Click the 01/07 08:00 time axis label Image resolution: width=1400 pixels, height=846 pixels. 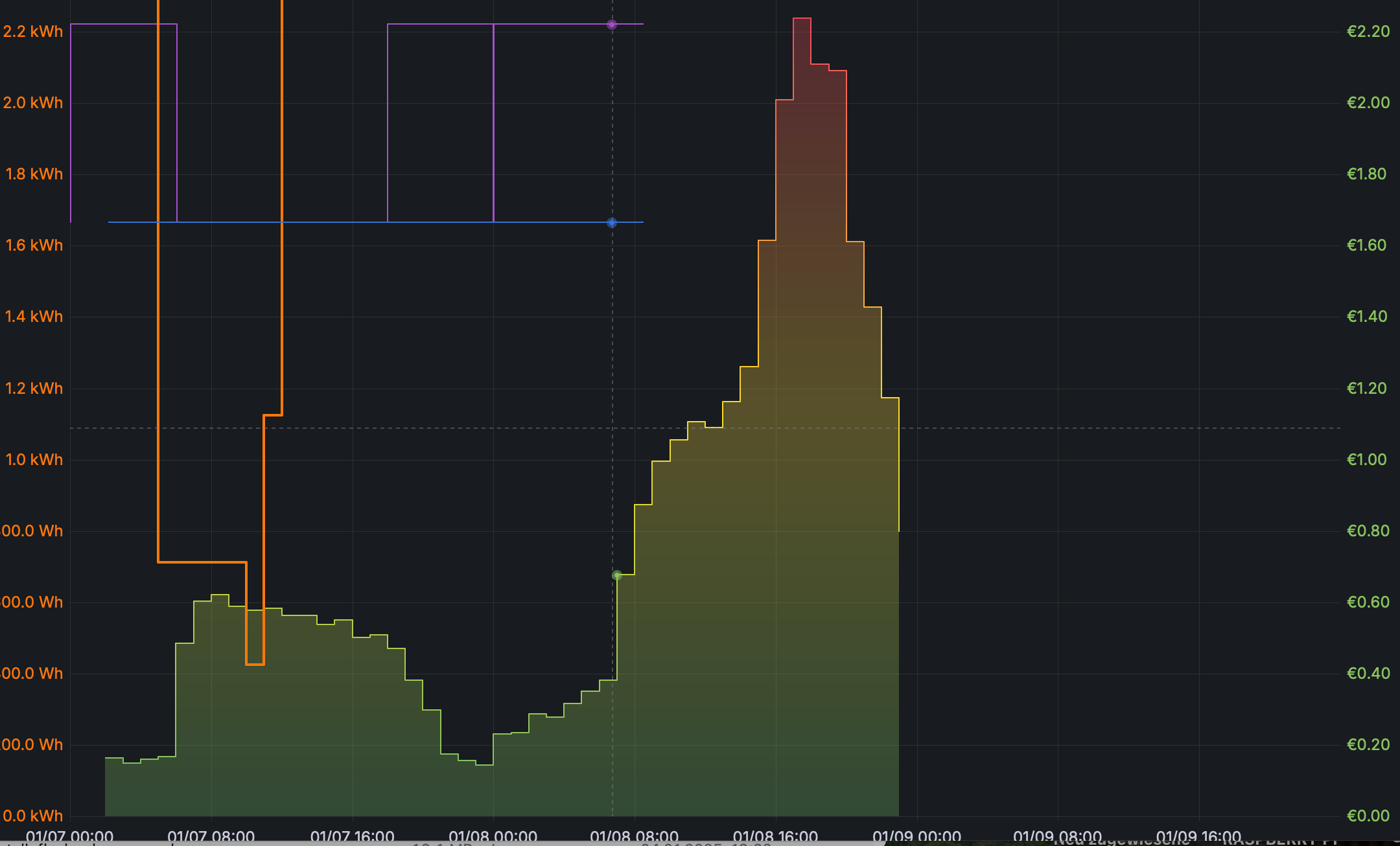211,836
